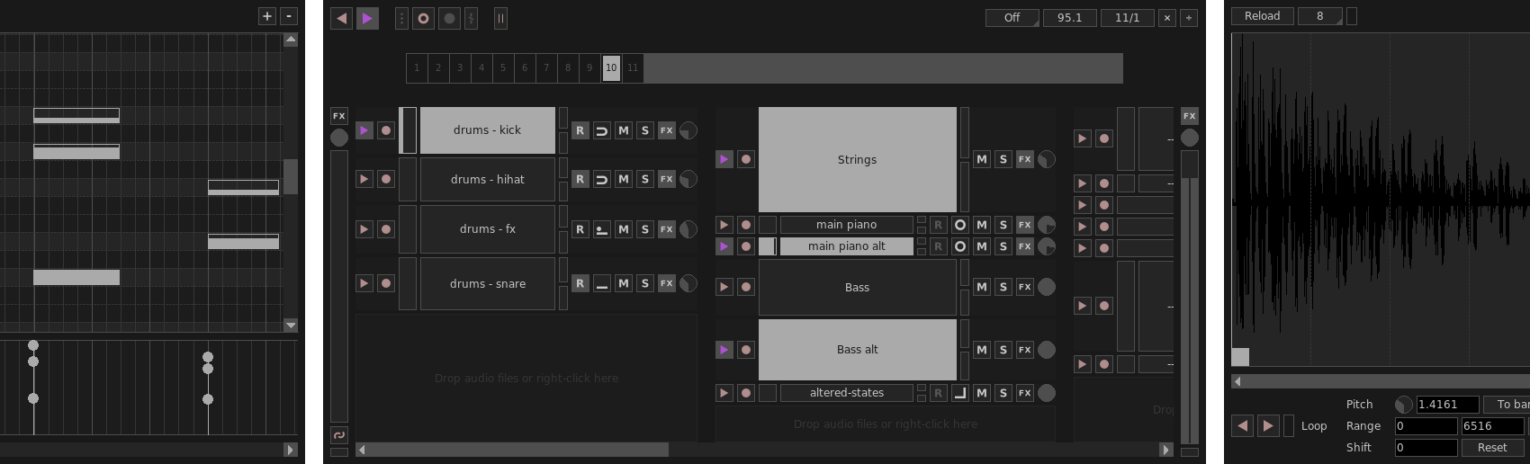The image size is (1530, 464).
Task: Click the Reload button
Action: (x=1261, y=16)
